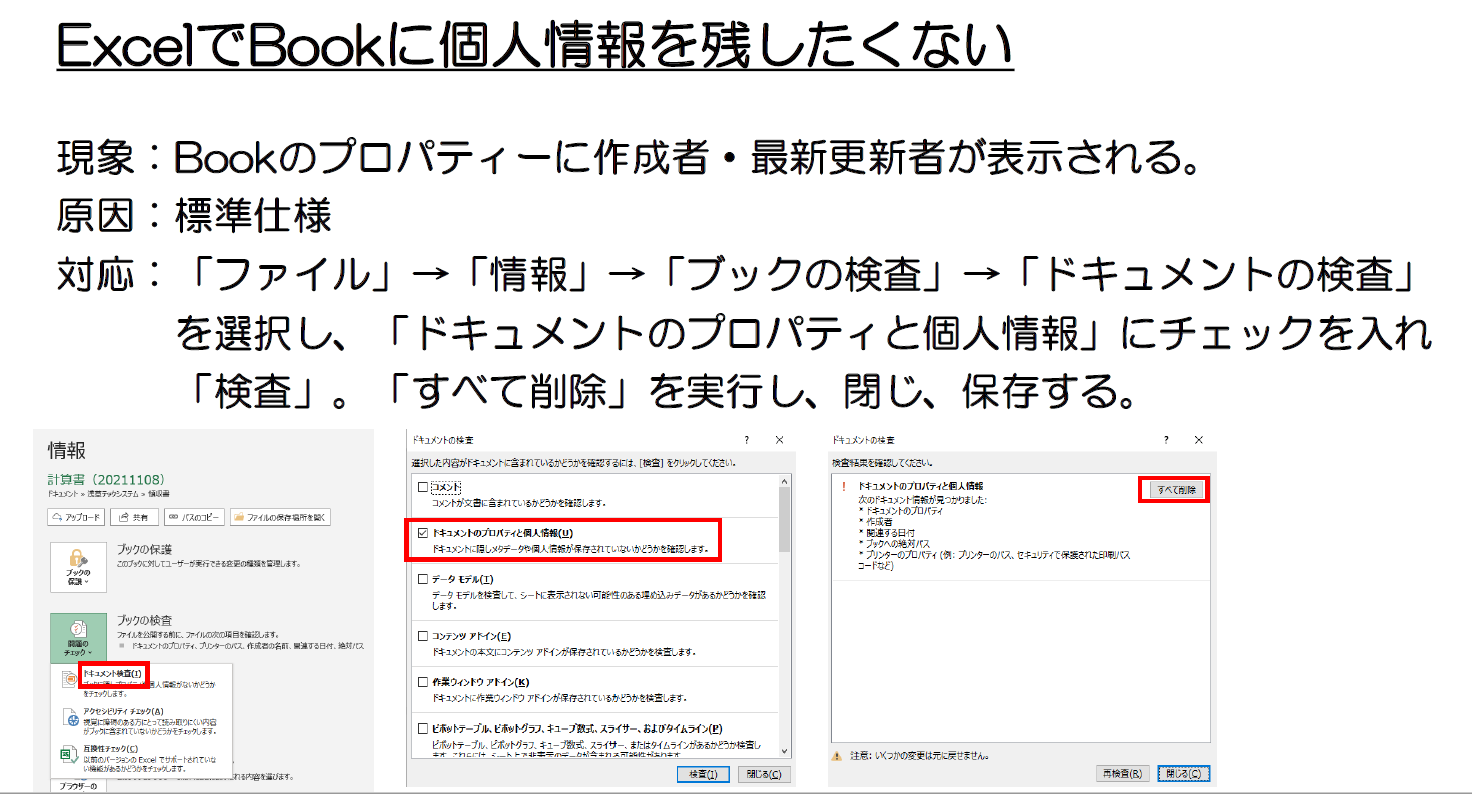The height and width of the screenshot is (794, 1472).
Task: Click the Excel compatibility check icon
Action: 69,754
